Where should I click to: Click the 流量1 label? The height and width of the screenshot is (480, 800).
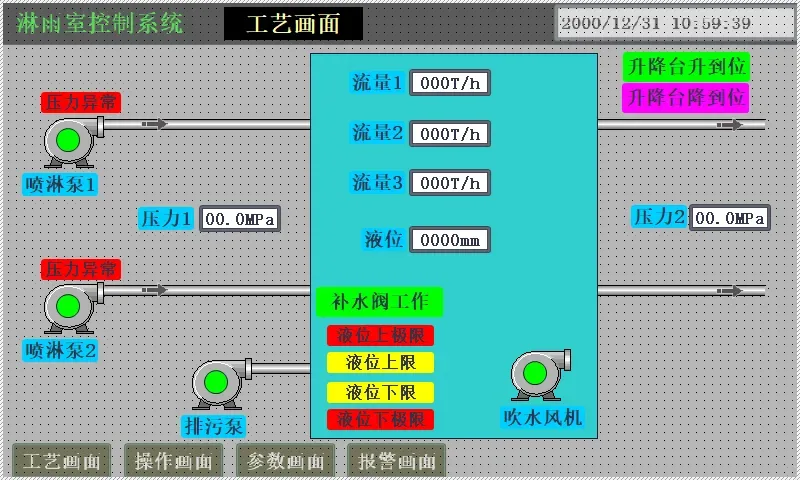click(378, 83)
